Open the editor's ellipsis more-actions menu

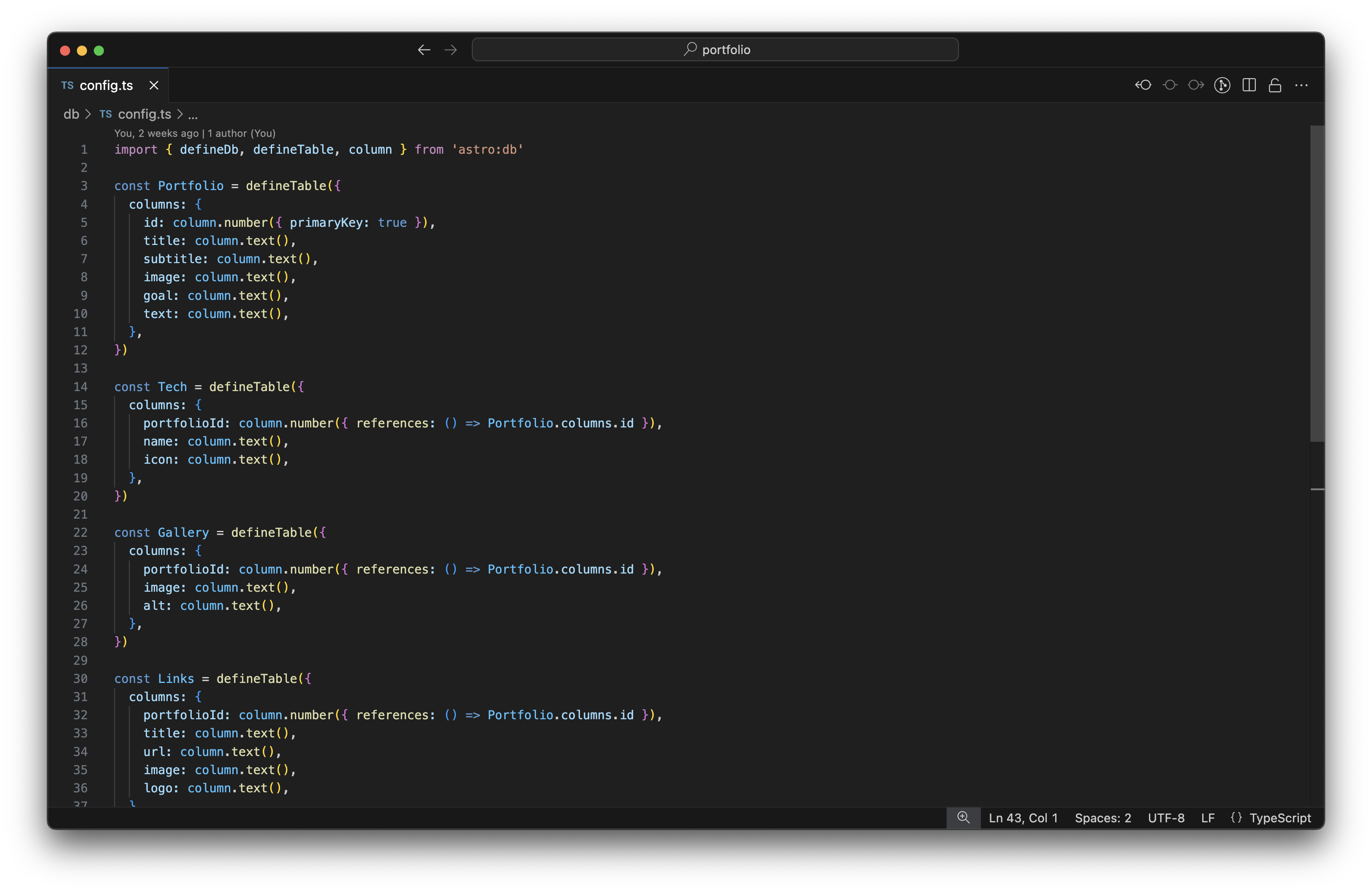(1302, 85)
